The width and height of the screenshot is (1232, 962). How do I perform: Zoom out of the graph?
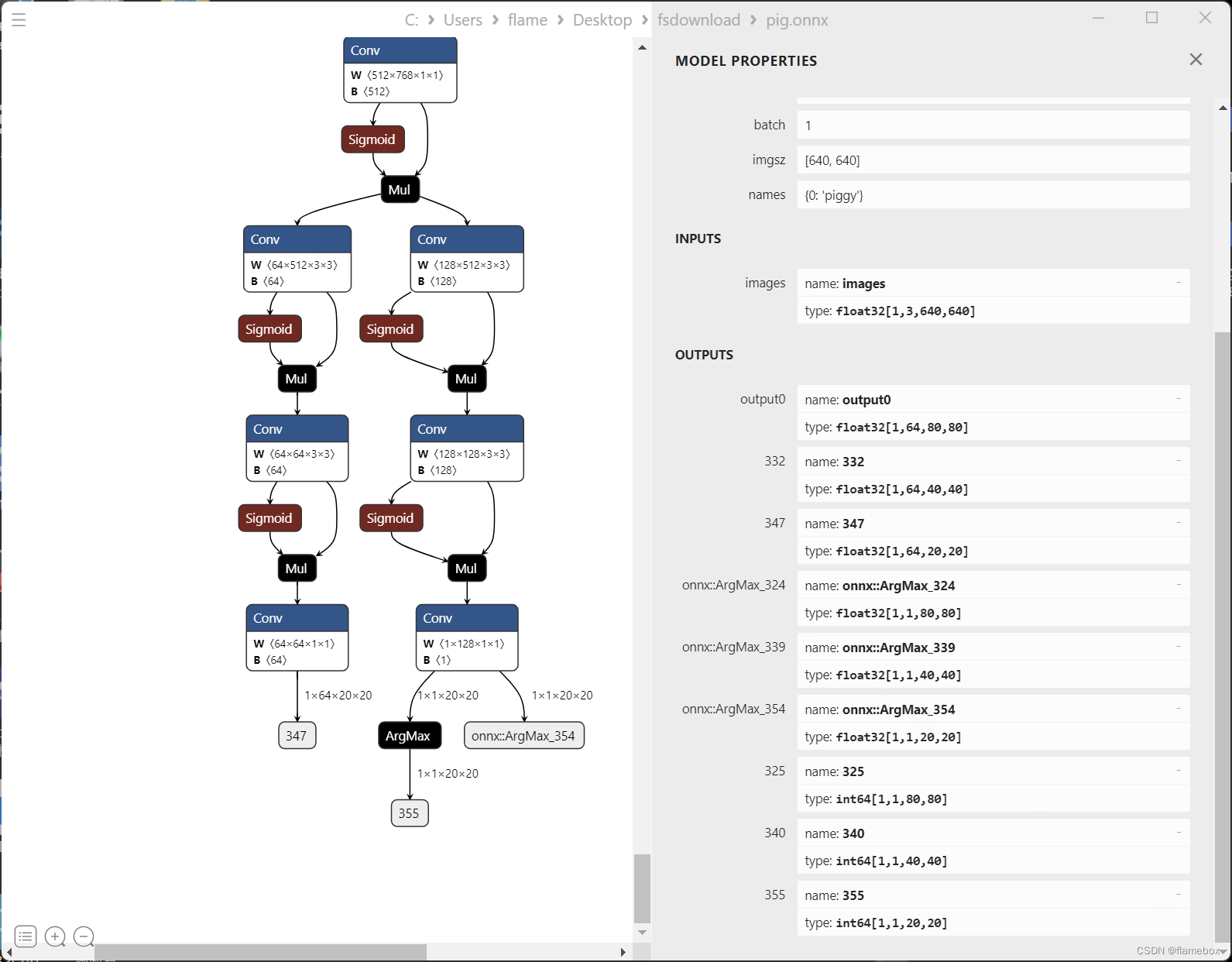point(84,936)
